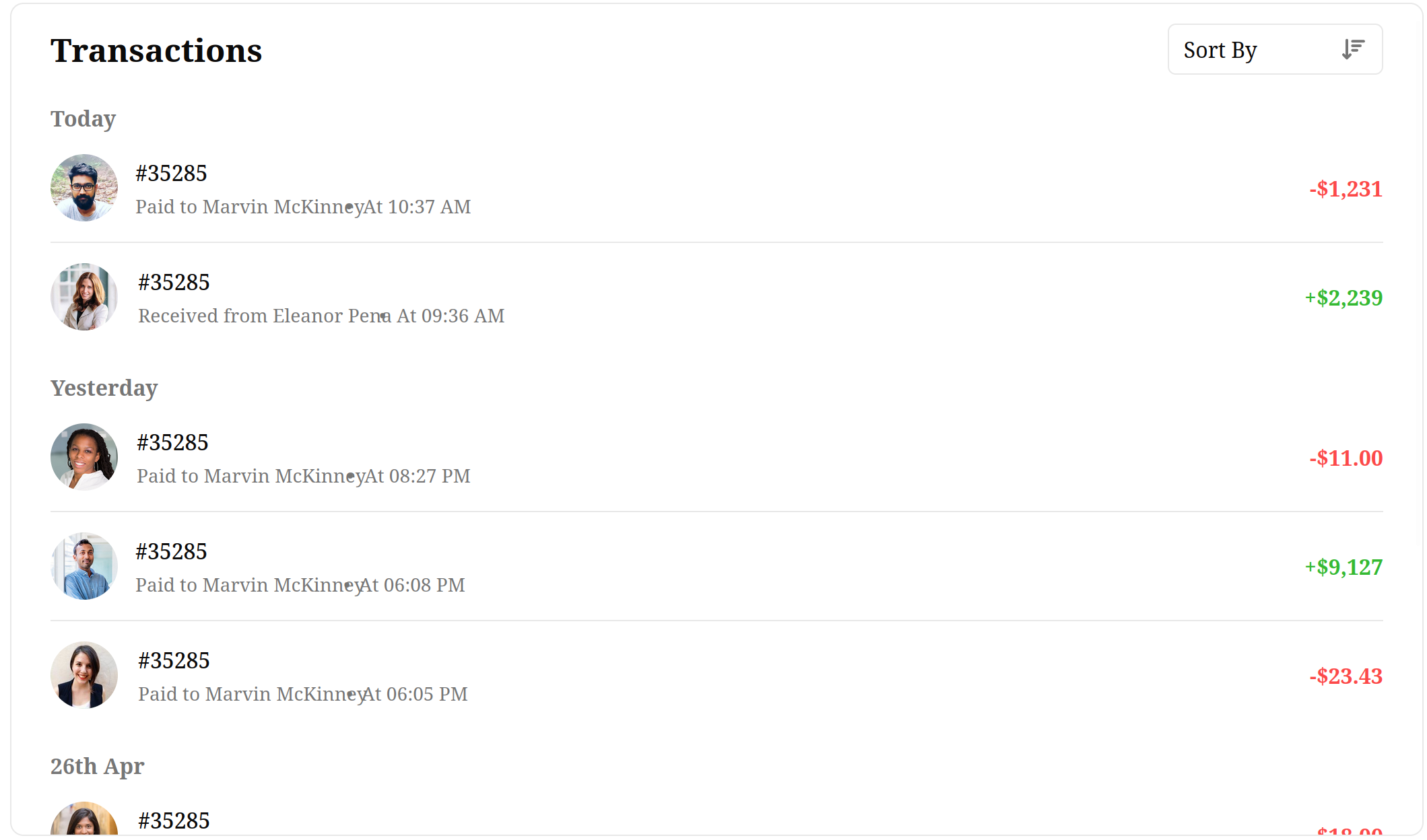
Task: Select the +$2,239 amount
Action: coord(1343,298)
